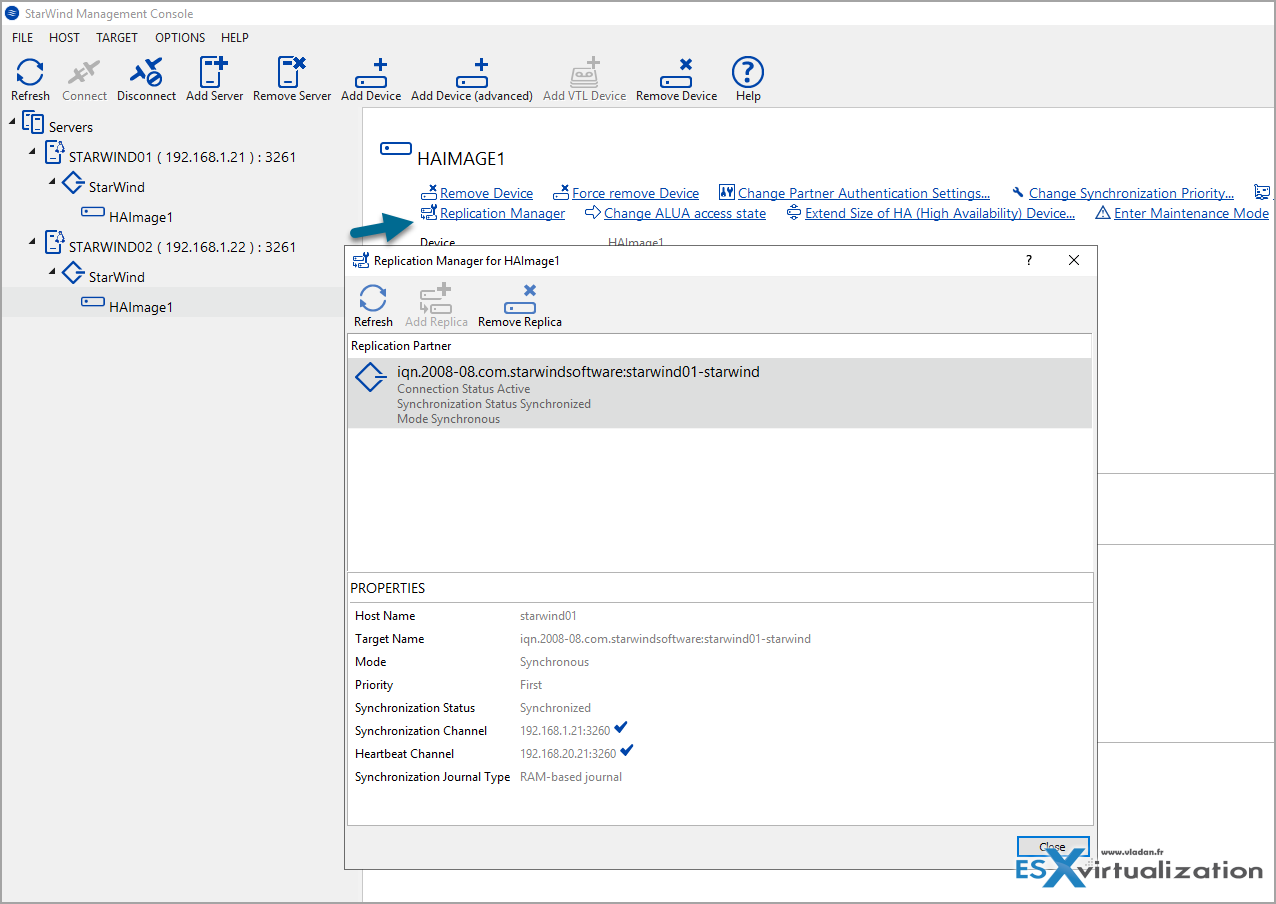
Task: Click the replication partner target icon
Action: pyautogui.click(x=371, y=378)
